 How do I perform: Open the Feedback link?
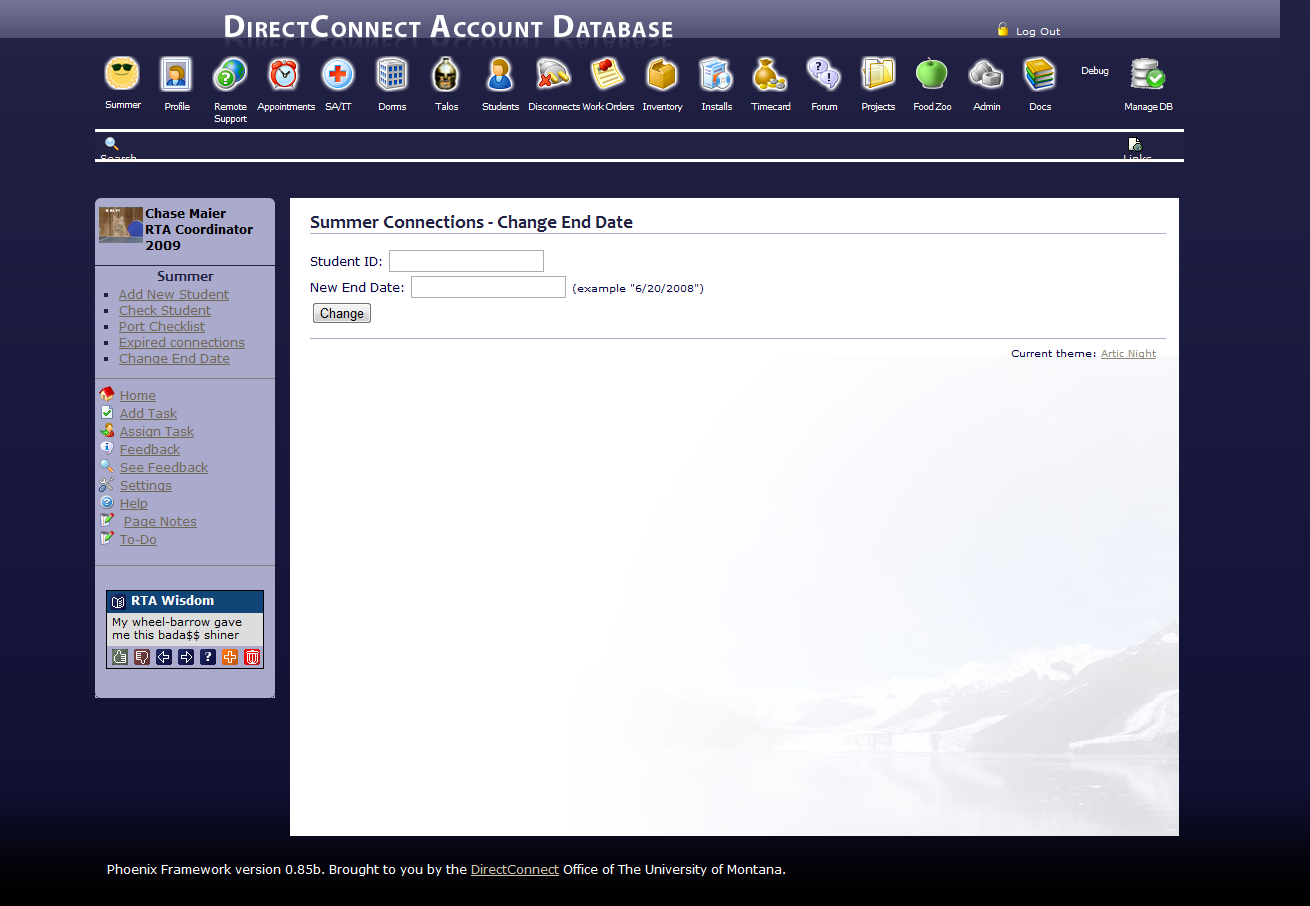click(x=150, y=449)
